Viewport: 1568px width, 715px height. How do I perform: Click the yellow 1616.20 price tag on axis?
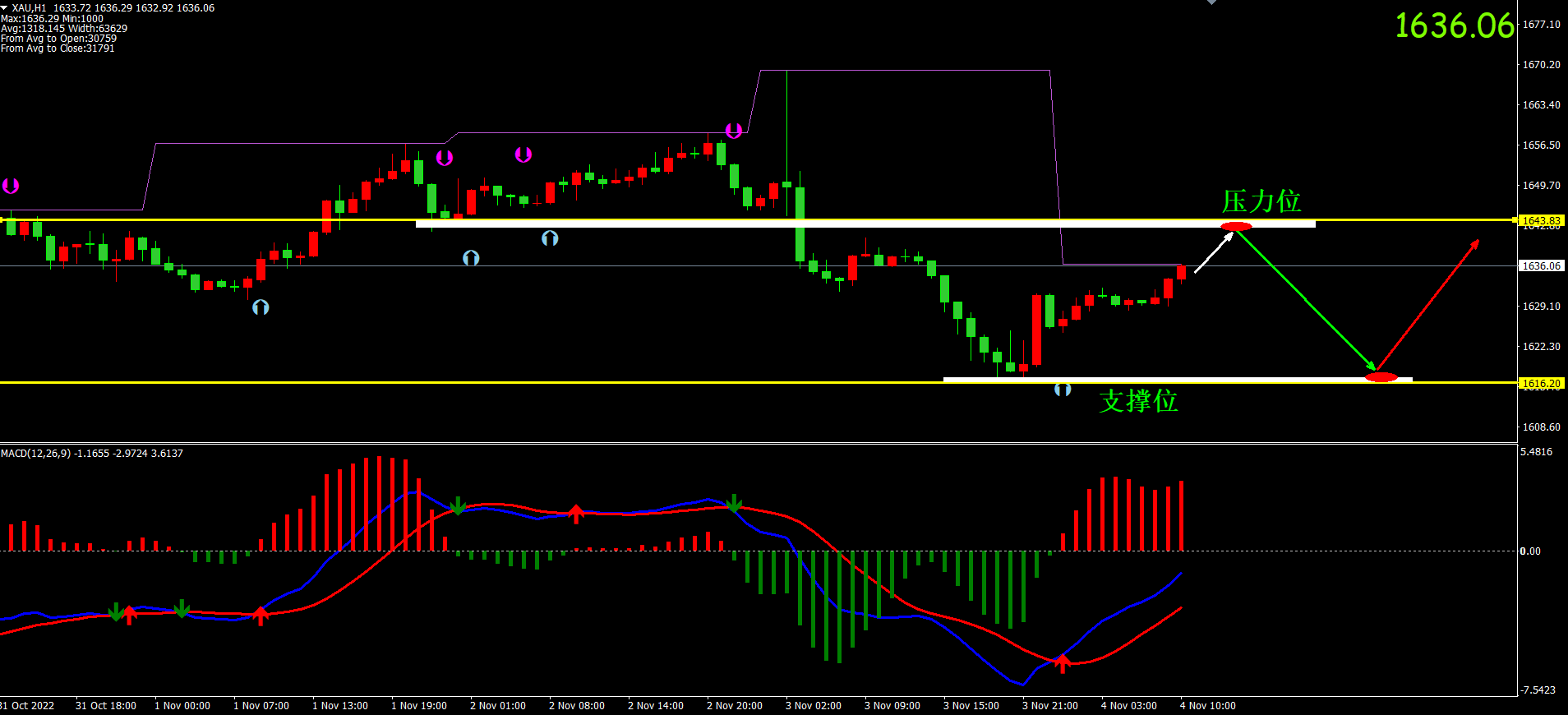[x=1541, y=383]
